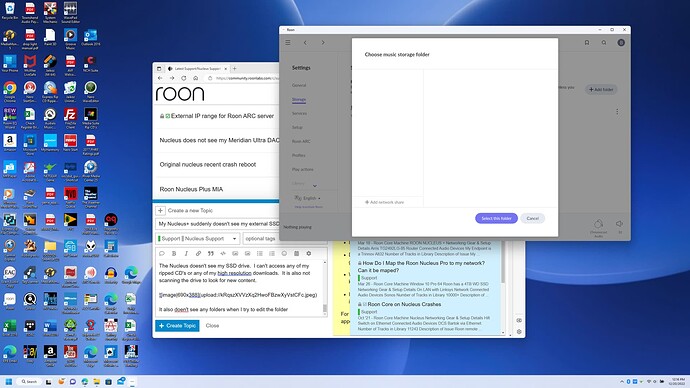Click the Roon bookmark icon in the top bar

587,43
